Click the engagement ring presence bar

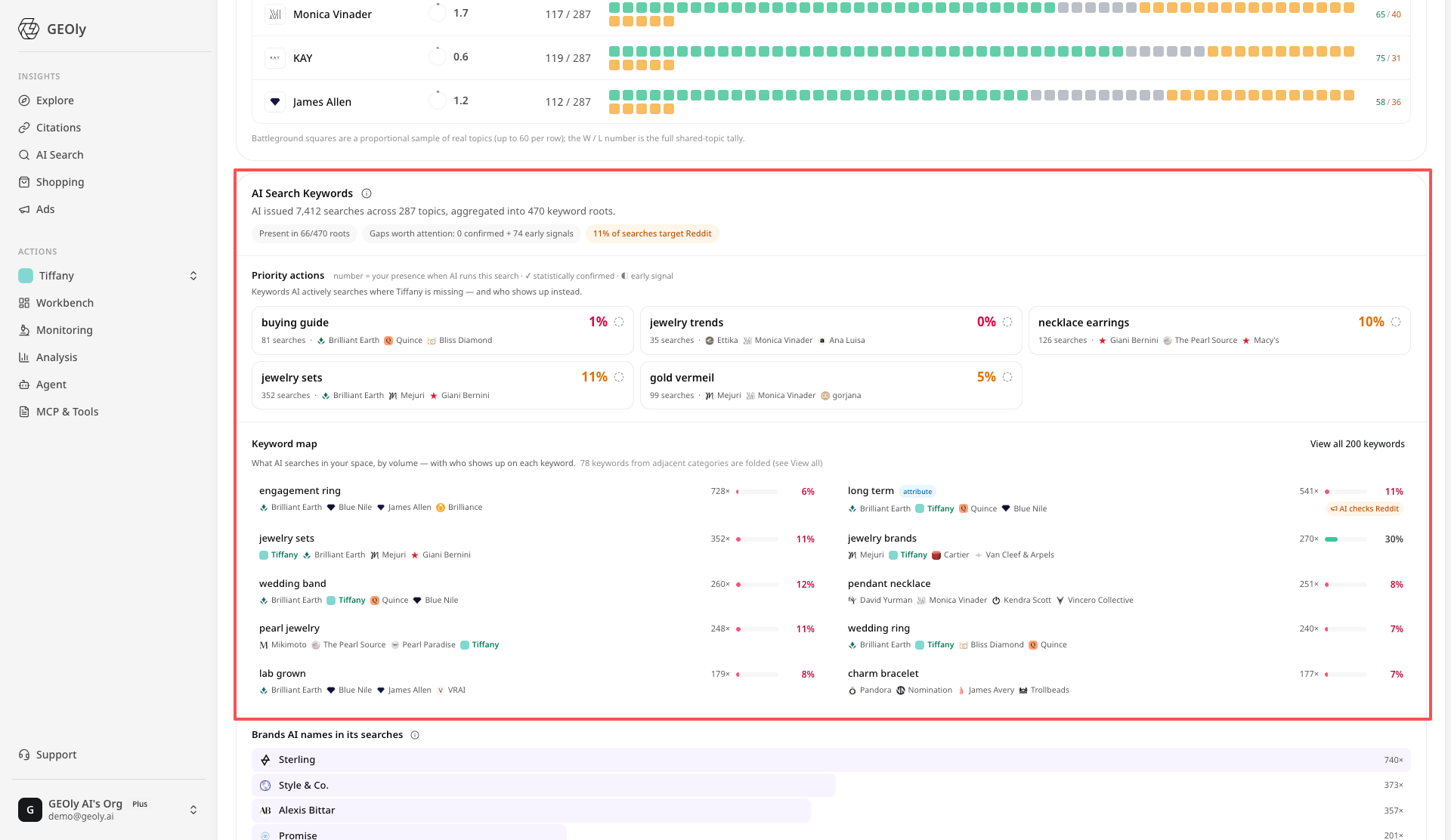[x=757, y=492]
